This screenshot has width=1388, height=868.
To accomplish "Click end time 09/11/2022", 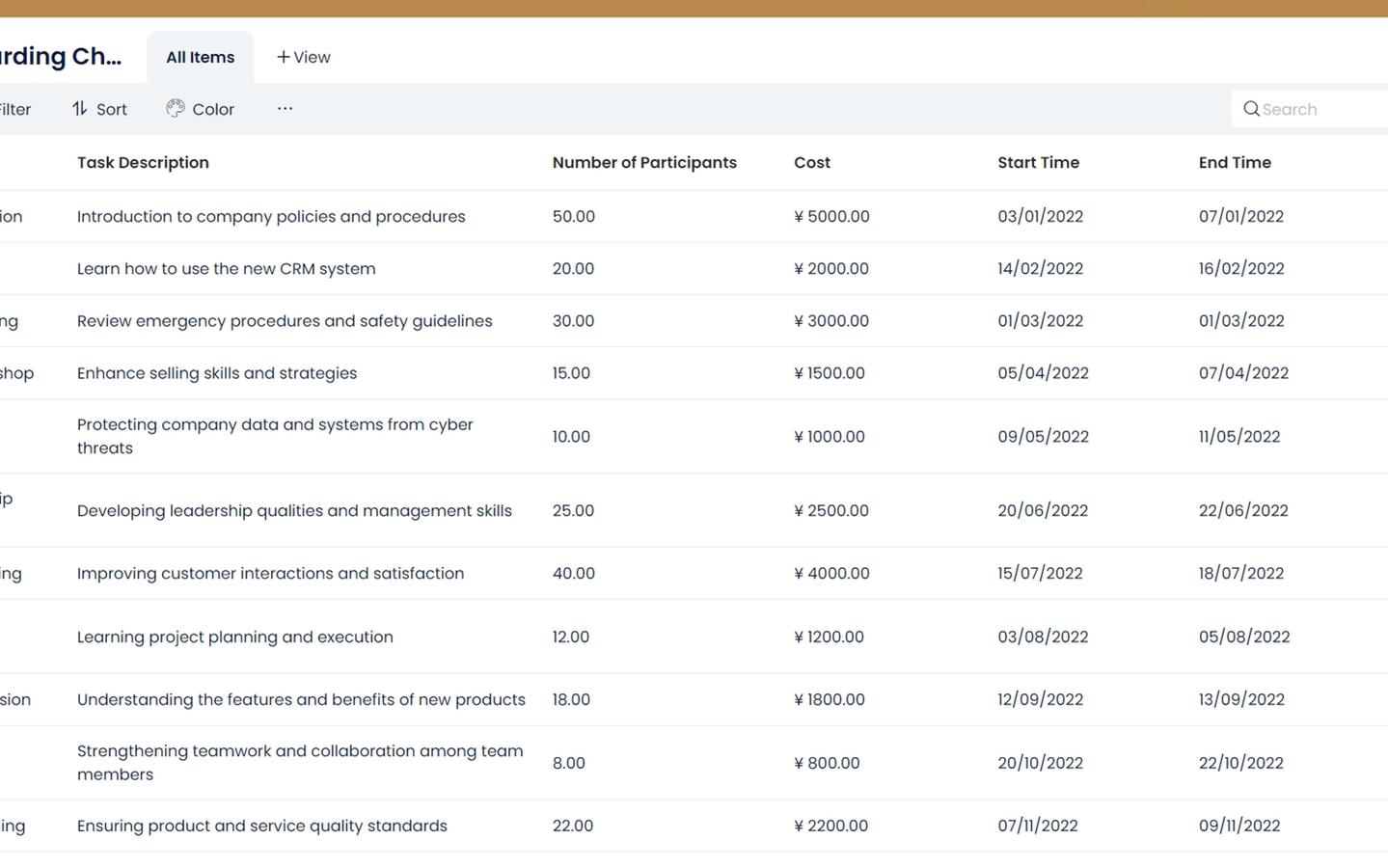I will click(1239, 826).
